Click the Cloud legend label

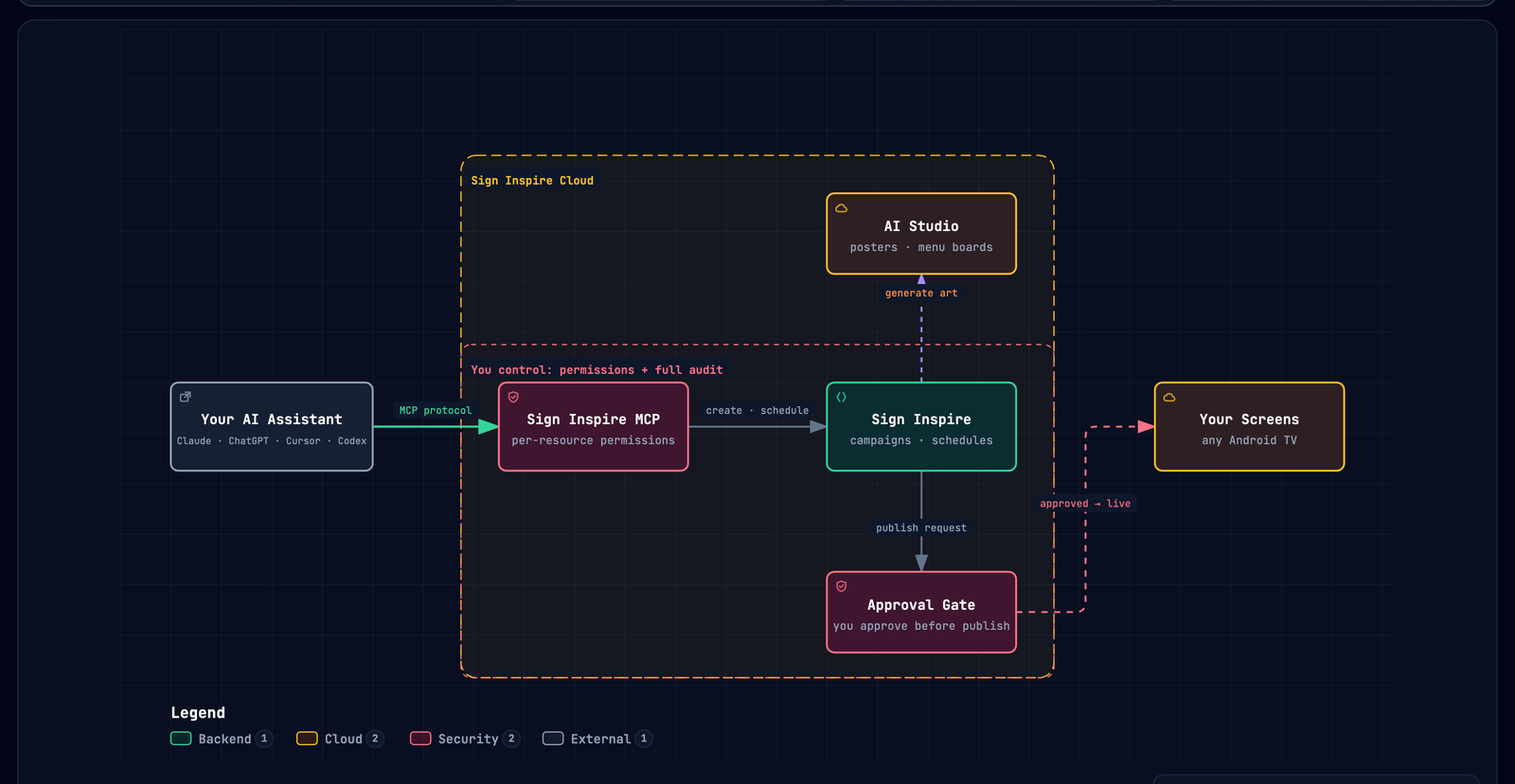[344, 739]
